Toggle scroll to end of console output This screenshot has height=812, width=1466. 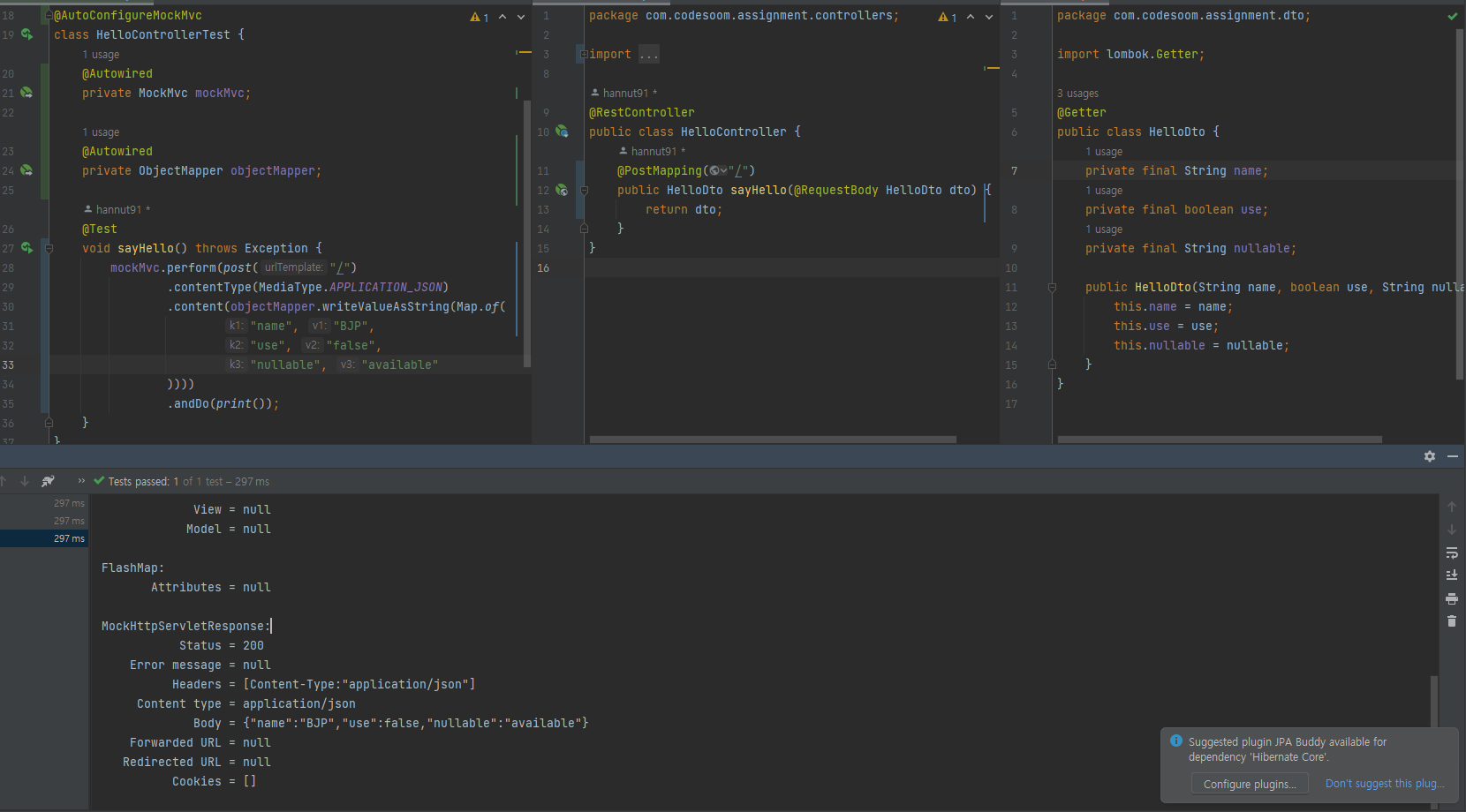(x=1452, y=575)
